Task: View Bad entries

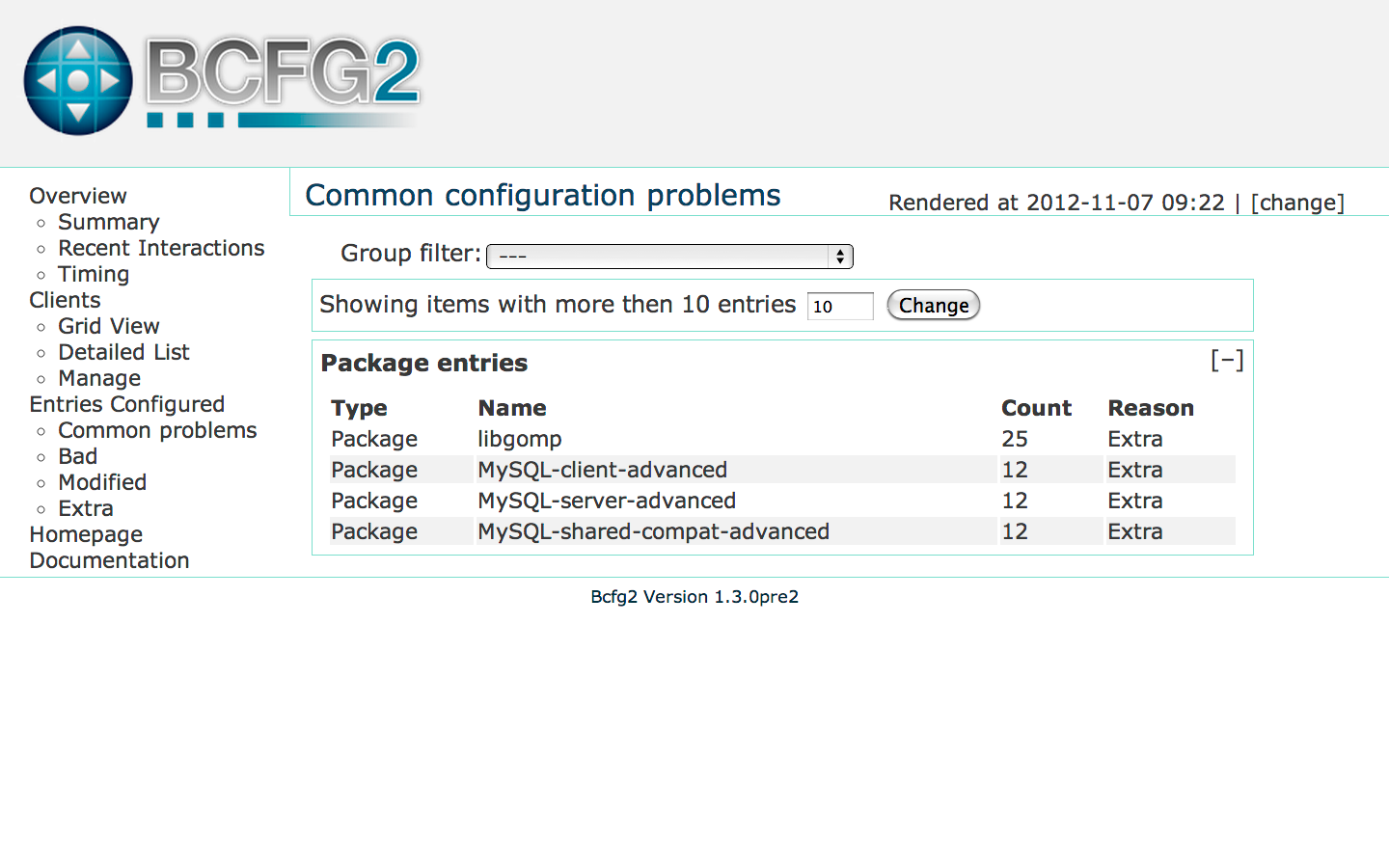Action: coord(78,456)
